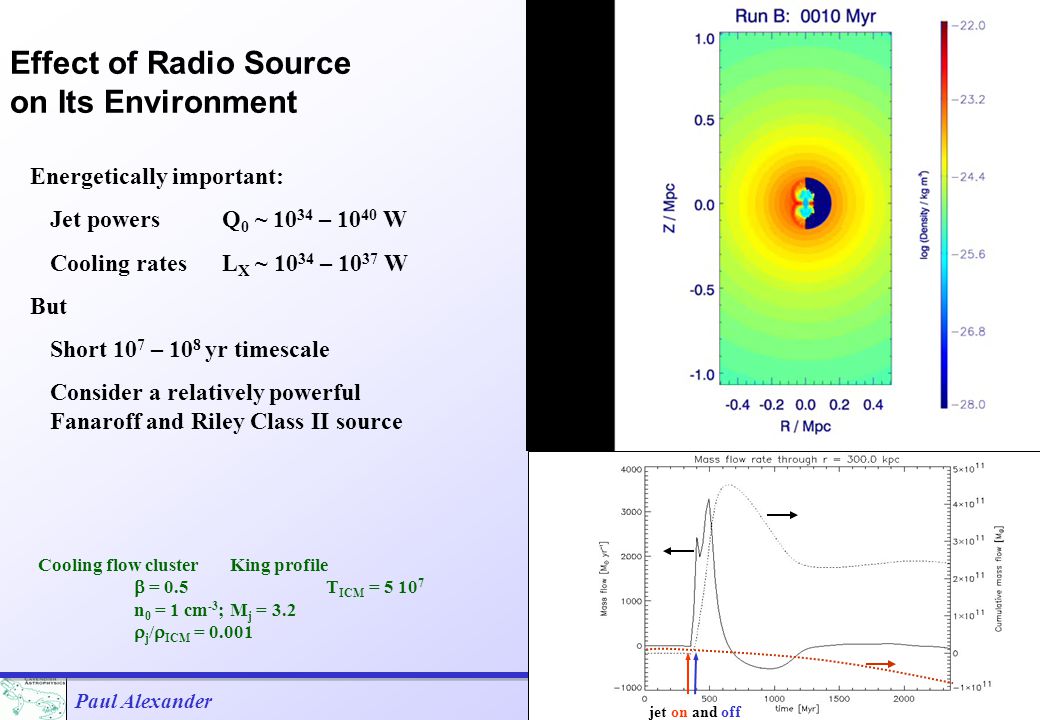The width and height of the screenshot is (1040, 720).
Task: Click the LX cooling rate value range
Action: [x=314, y=263]
